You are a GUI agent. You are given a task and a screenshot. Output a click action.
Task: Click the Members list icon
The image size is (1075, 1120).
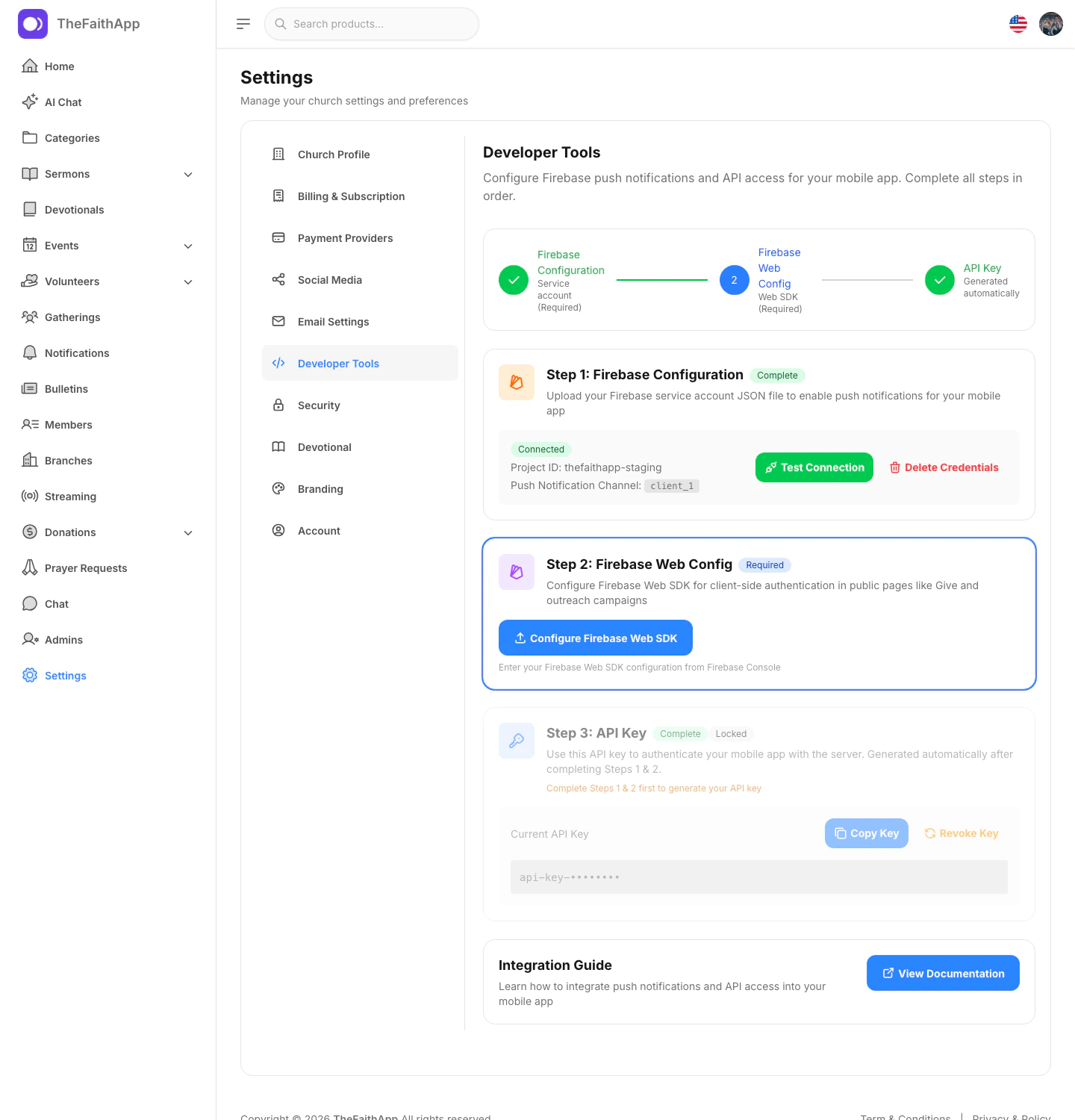tap(30, 424)
